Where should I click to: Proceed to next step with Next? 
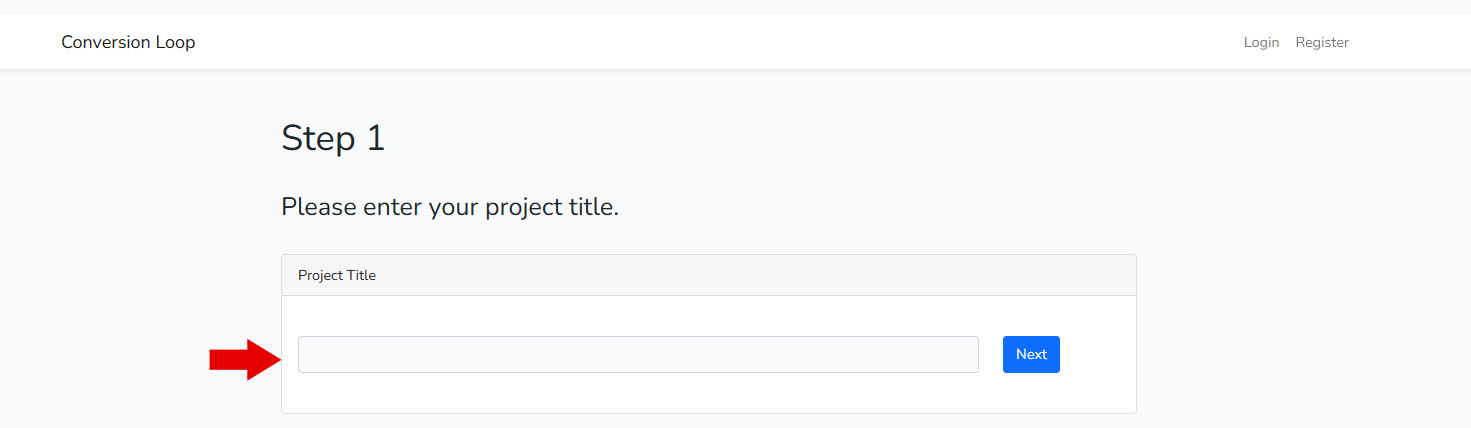[x=1031, y=355]
